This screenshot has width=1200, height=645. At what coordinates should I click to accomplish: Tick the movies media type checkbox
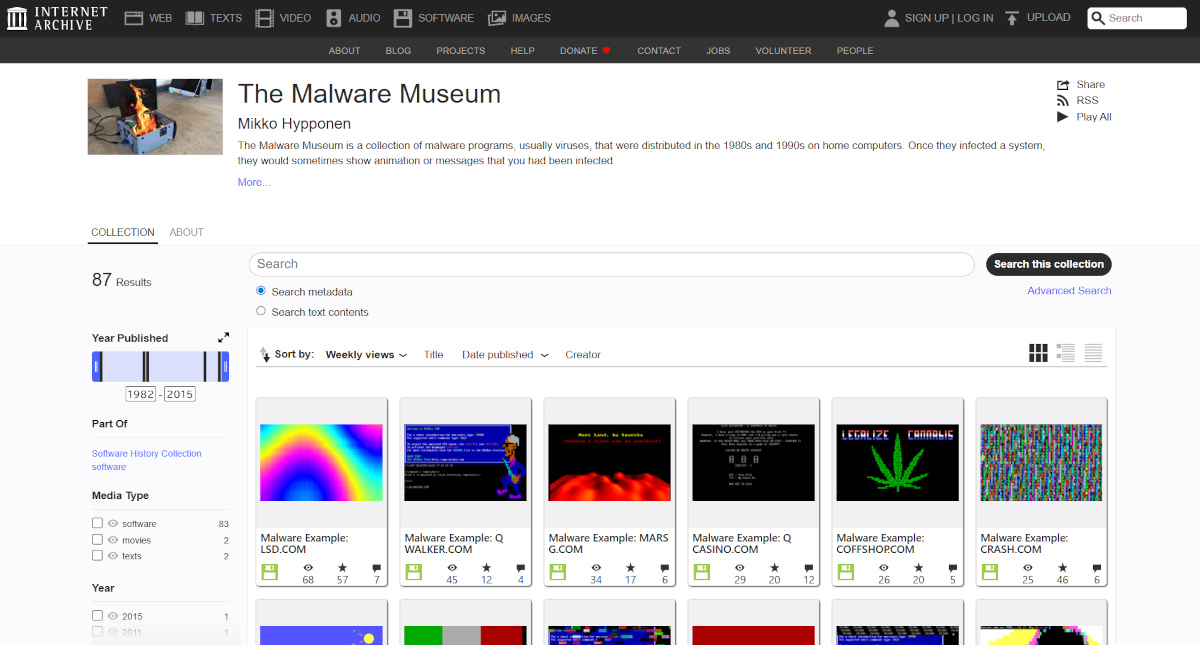97,540
